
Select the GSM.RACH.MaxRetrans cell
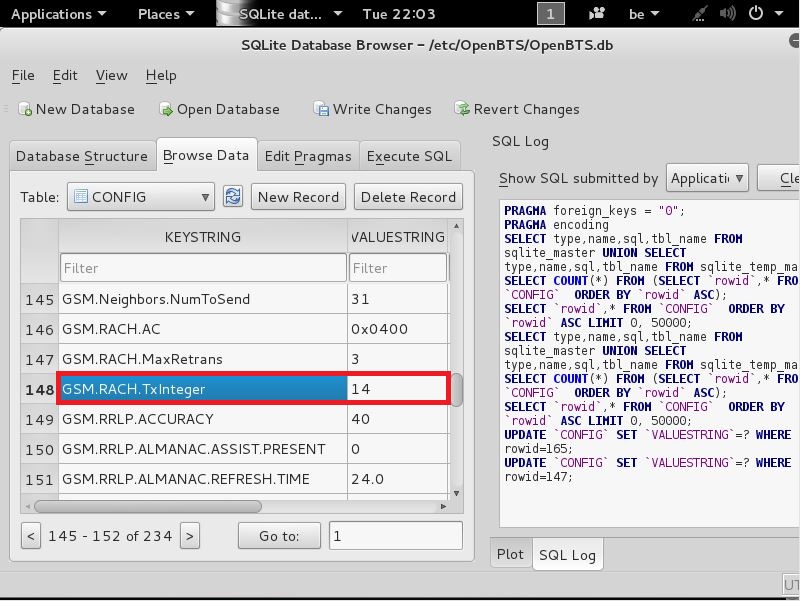[x=203, y=359]
